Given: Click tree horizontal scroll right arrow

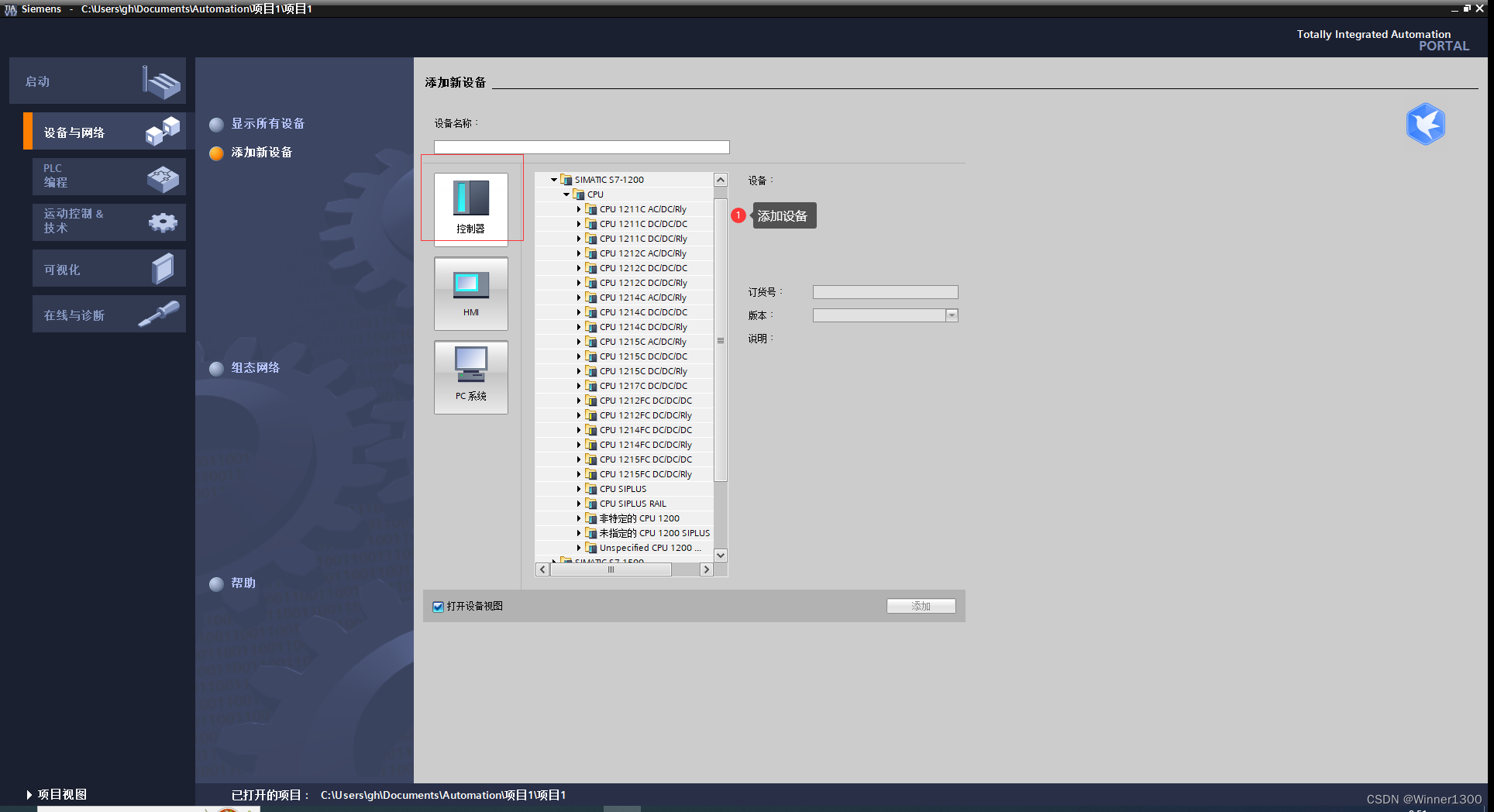Looking at the screenshot, I should 706,569.
